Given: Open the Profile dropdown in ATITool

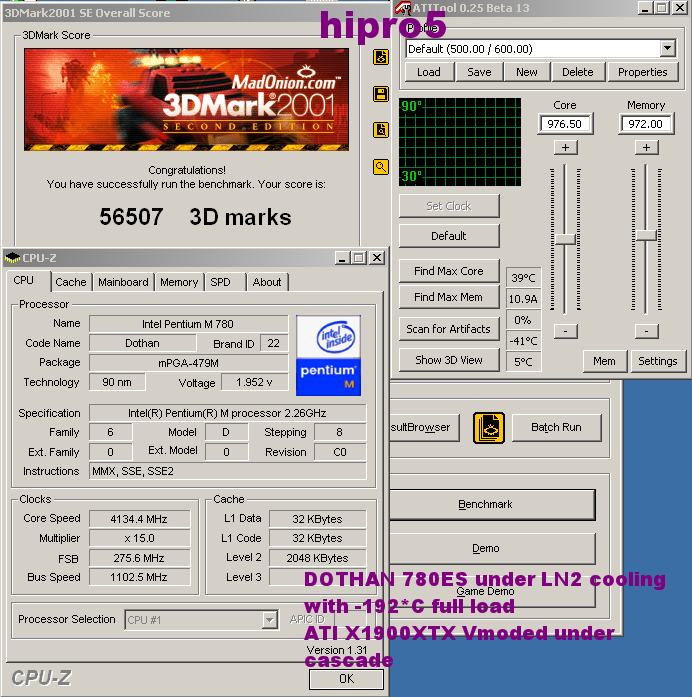Looking at the screenshot, I should (x=668, y=48).
